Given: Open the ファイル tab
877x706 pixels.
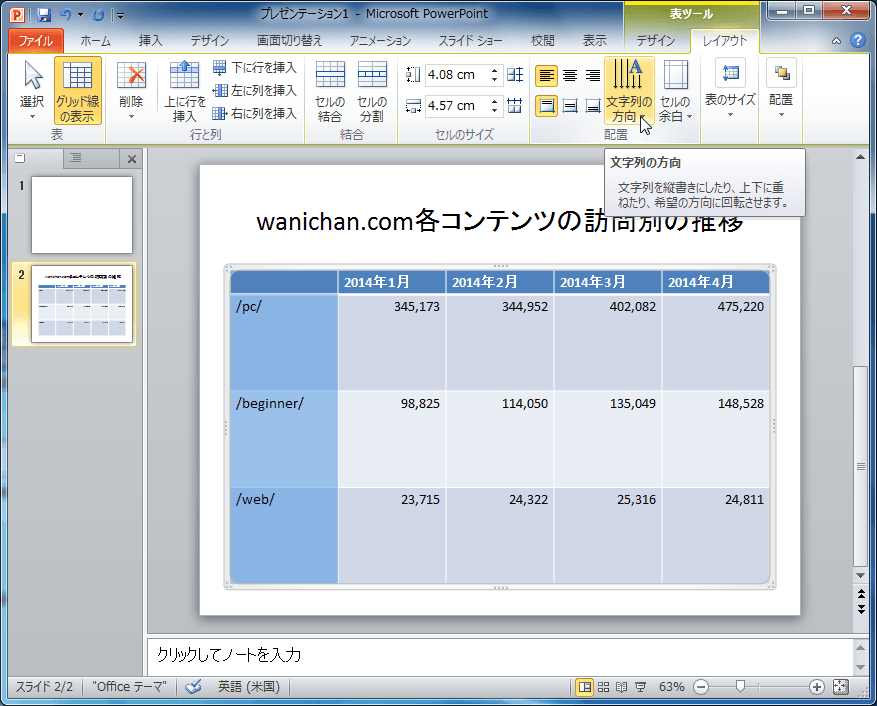Looking at the screenshot, I should (x=36, y=41).
